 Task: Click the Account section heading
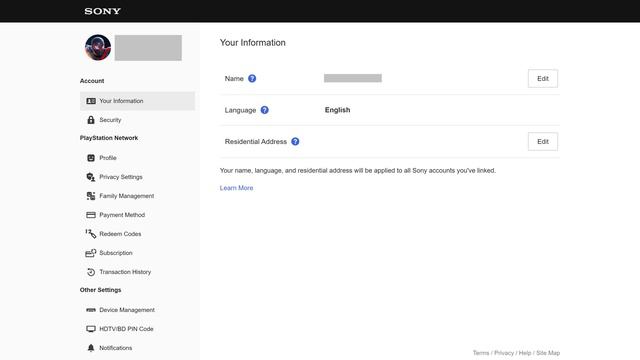click(92, 81)
